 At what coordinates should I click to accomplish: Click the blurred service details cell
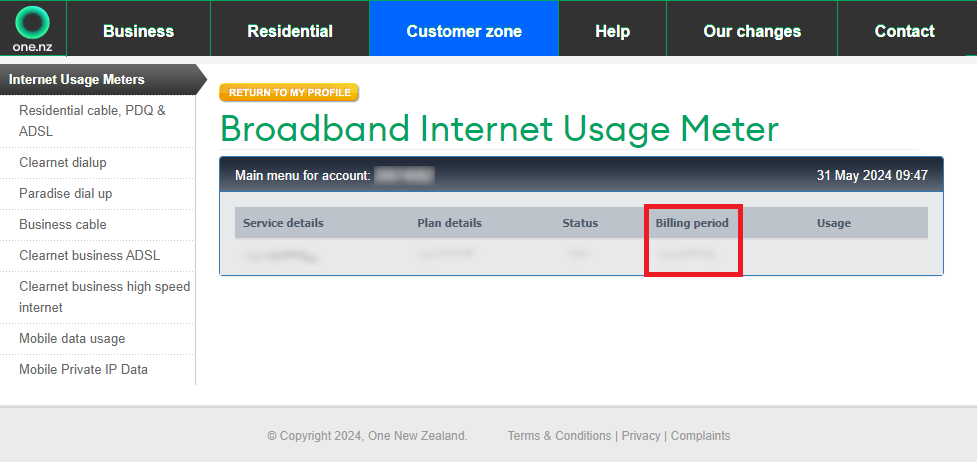pos(281,255)
